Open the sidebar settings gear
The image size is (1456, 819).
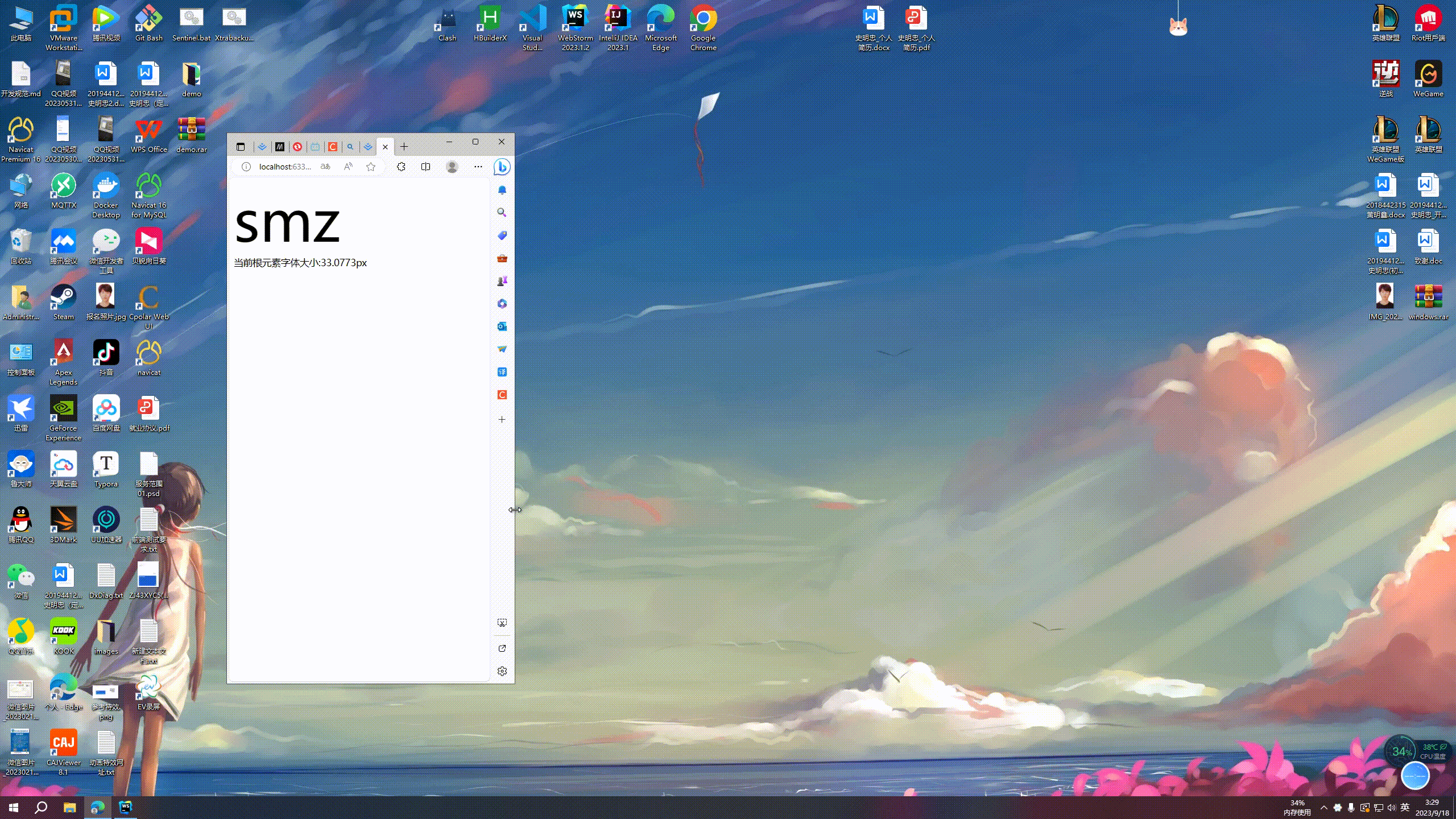pyautogui.click(x=502, y=671)
